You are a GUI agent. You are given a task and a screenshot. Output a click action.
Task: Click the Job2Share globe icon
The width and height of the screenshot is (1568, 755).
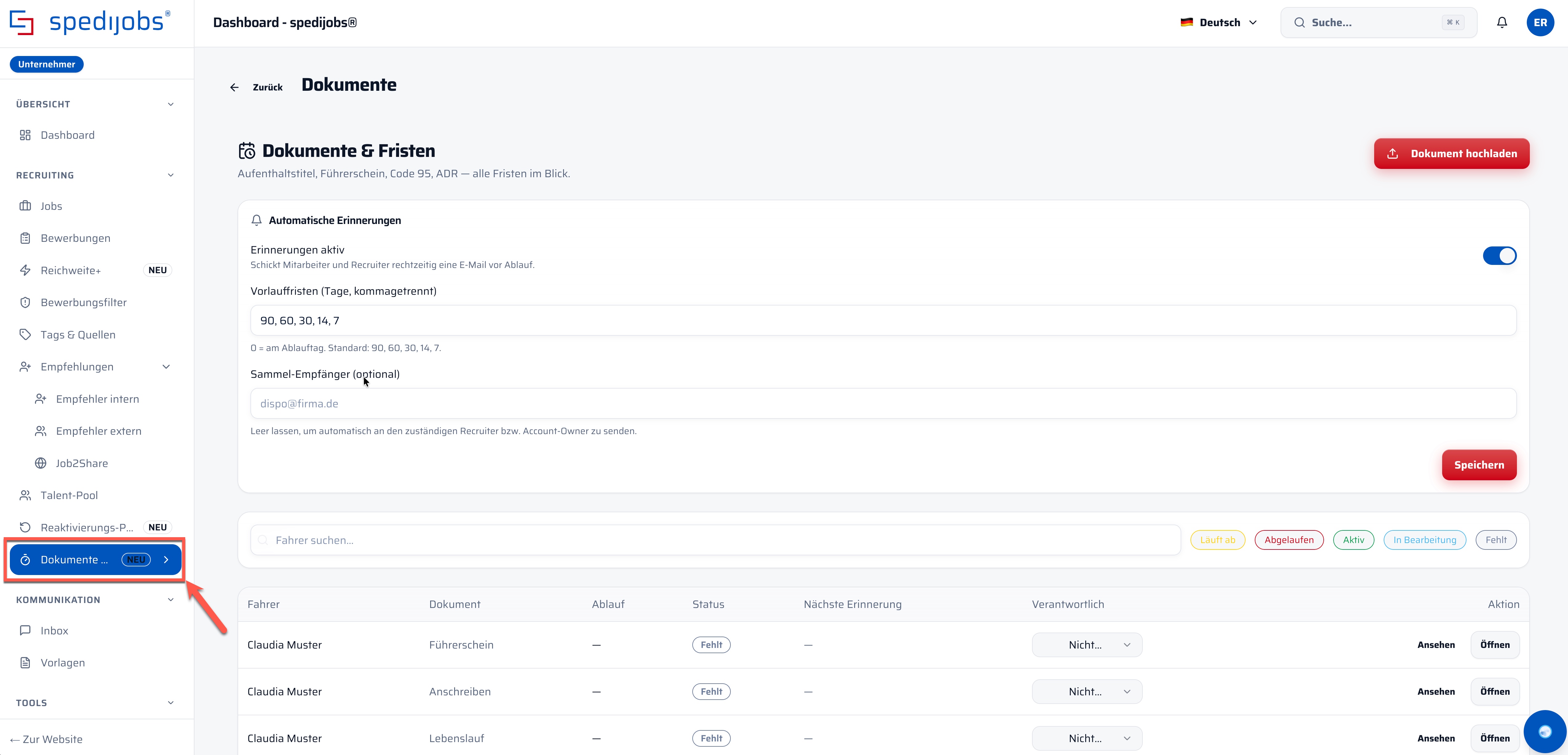click(x=41, y=463)
